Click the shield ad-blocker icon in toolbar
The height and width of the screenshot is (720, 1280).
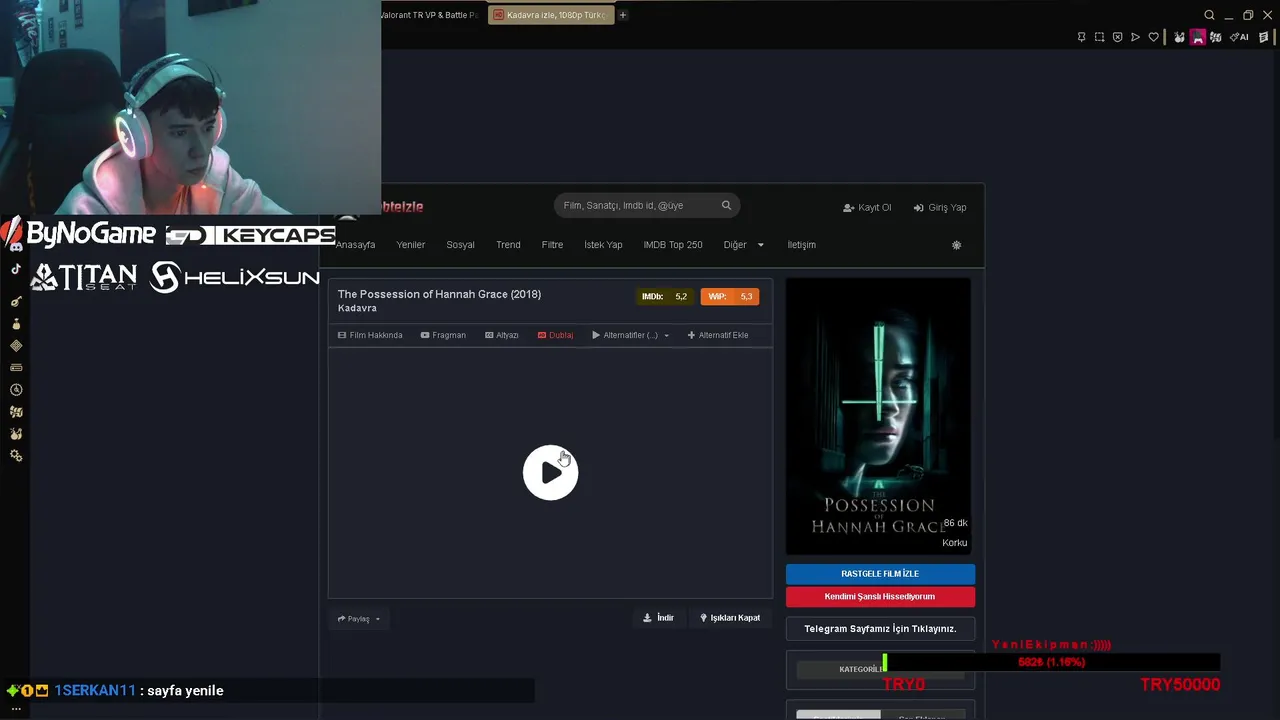click(1117, 37)
